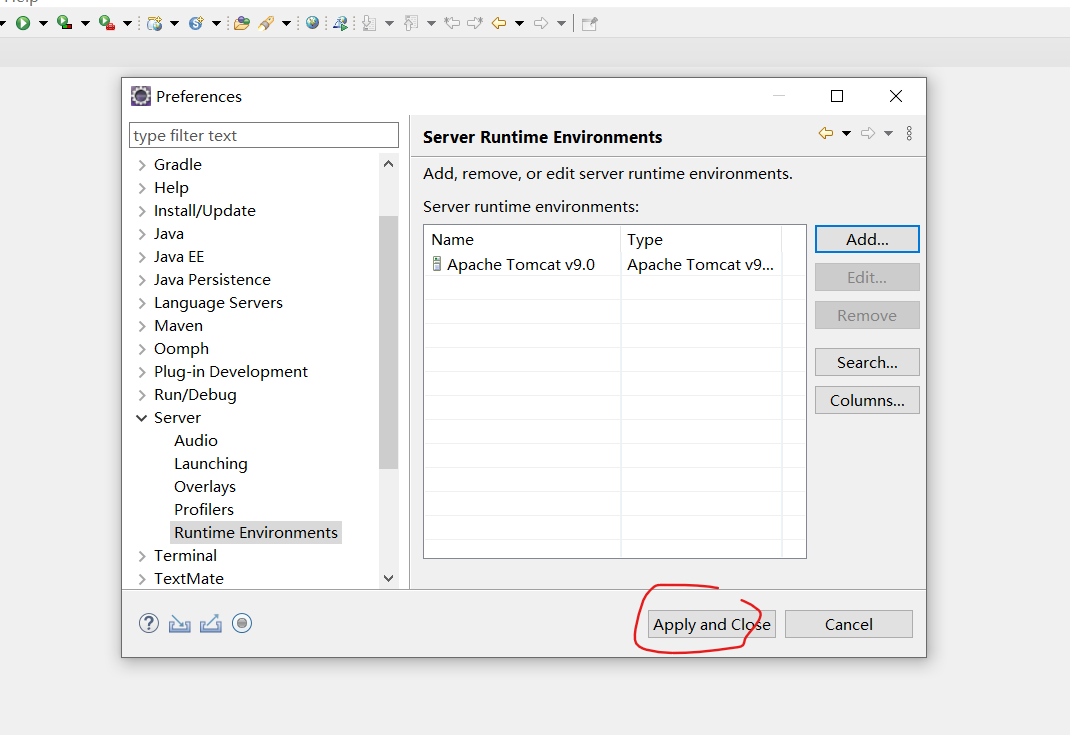
Task: Click the Open Type folder icon
Action: 242,23
